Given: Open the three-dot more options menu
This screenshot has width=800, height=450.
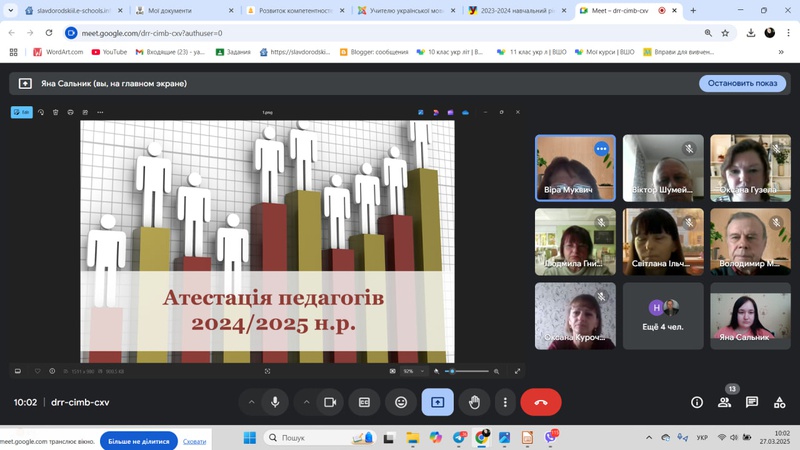Looking at the screenshot, I should click(x=505, y=402).
